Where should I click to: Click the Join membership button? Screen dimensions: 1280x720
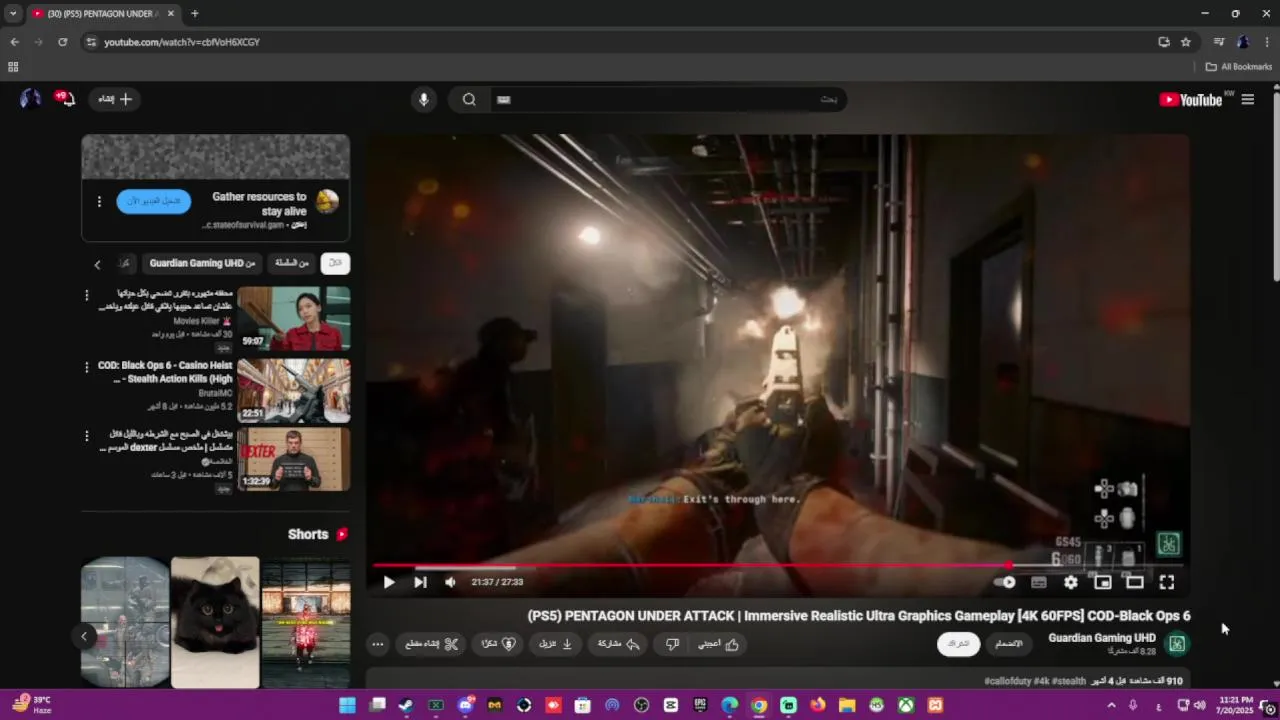[1009, 644]
